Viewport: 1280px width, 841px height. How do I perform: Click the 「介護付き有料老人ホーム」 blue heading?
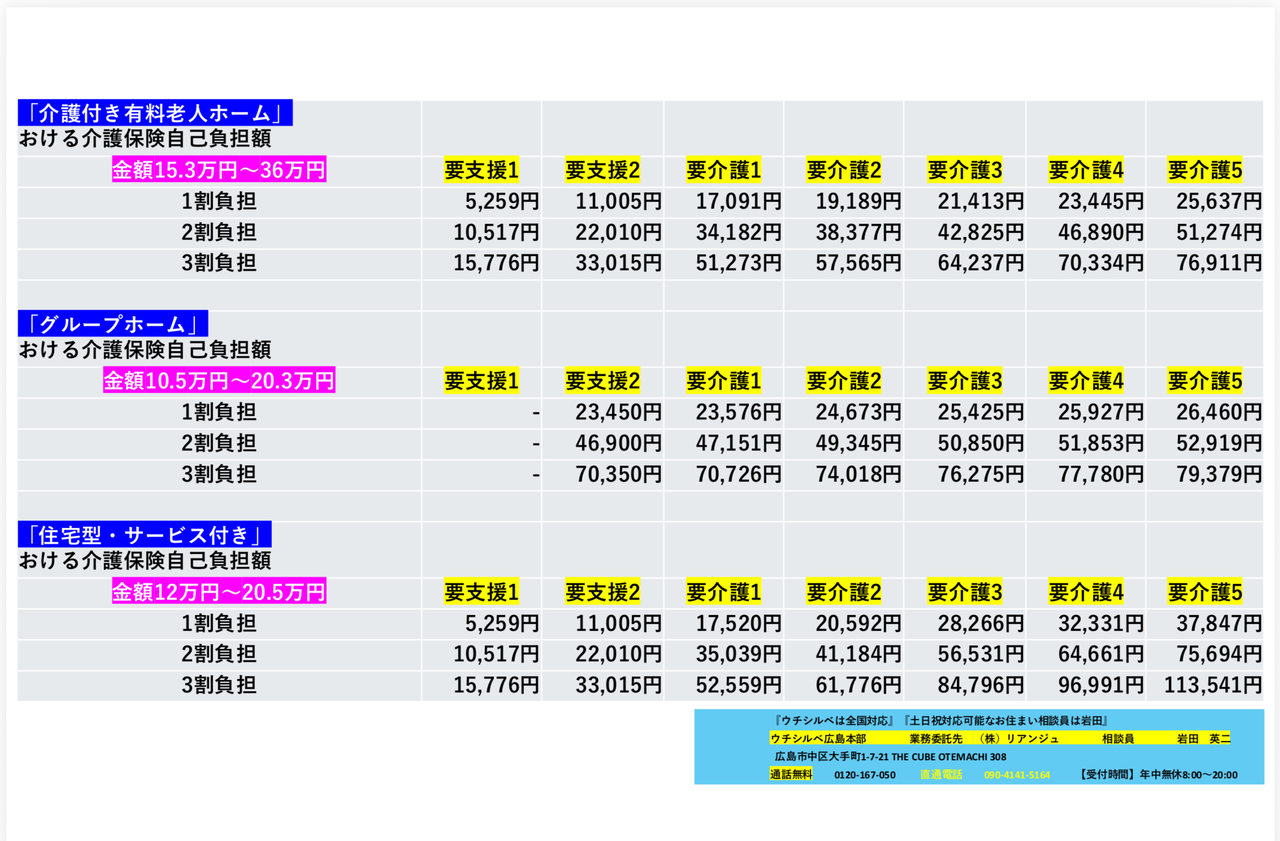155,113
